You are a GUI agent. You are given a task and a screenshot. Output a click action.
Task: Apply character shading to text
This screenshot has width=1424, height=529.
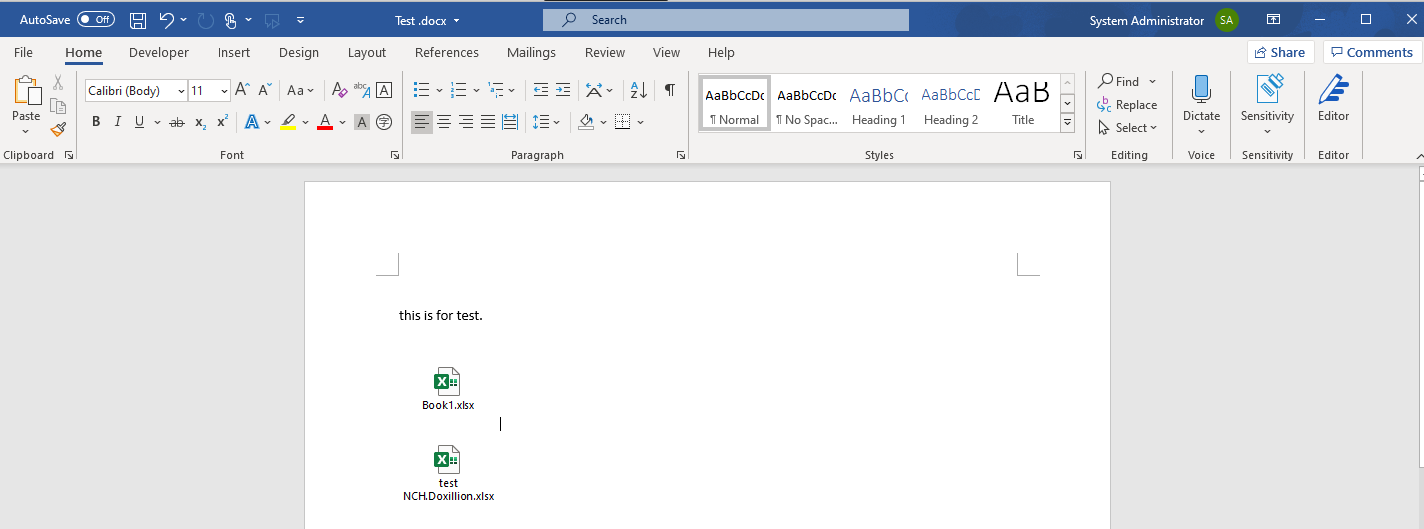(x=362, y=122)
